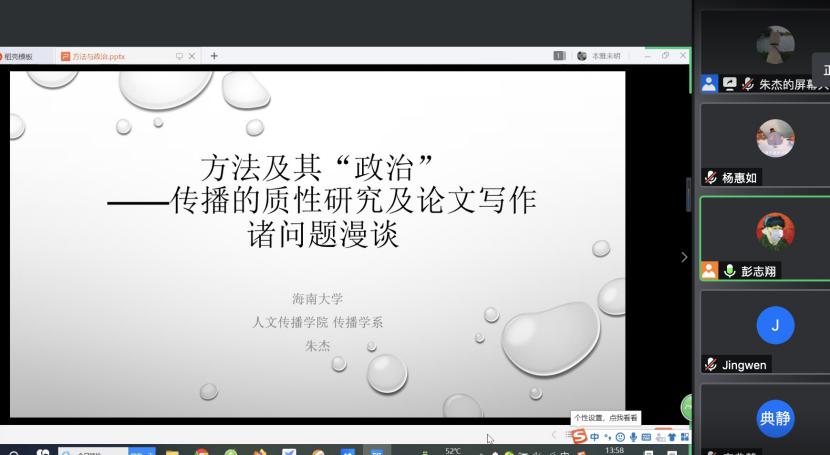Click the Sogou microphone voice input icon

(x=633, y=437)
